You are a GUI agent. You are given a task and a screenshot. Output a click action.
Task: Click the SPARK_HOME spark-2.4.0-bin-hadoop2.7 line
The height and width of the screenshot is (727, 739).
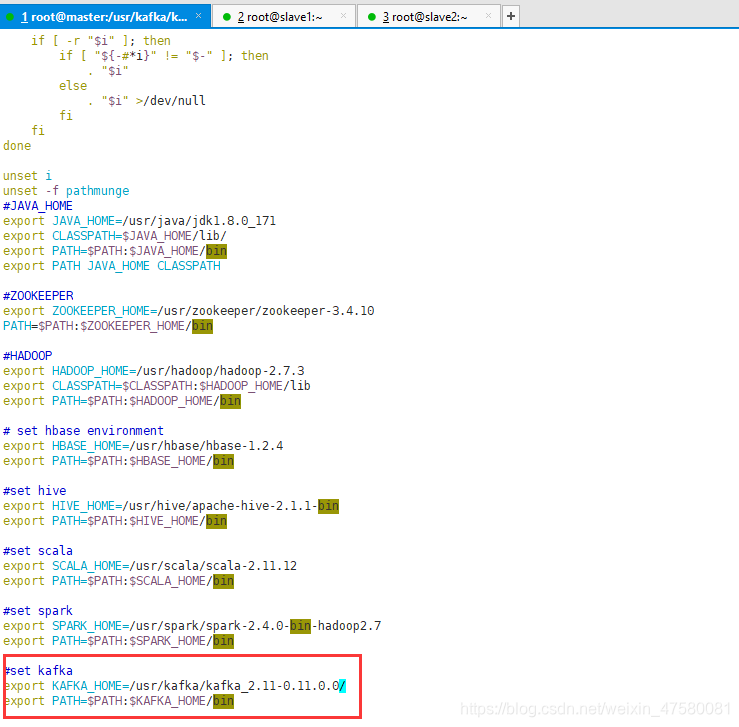coord(192,626)
